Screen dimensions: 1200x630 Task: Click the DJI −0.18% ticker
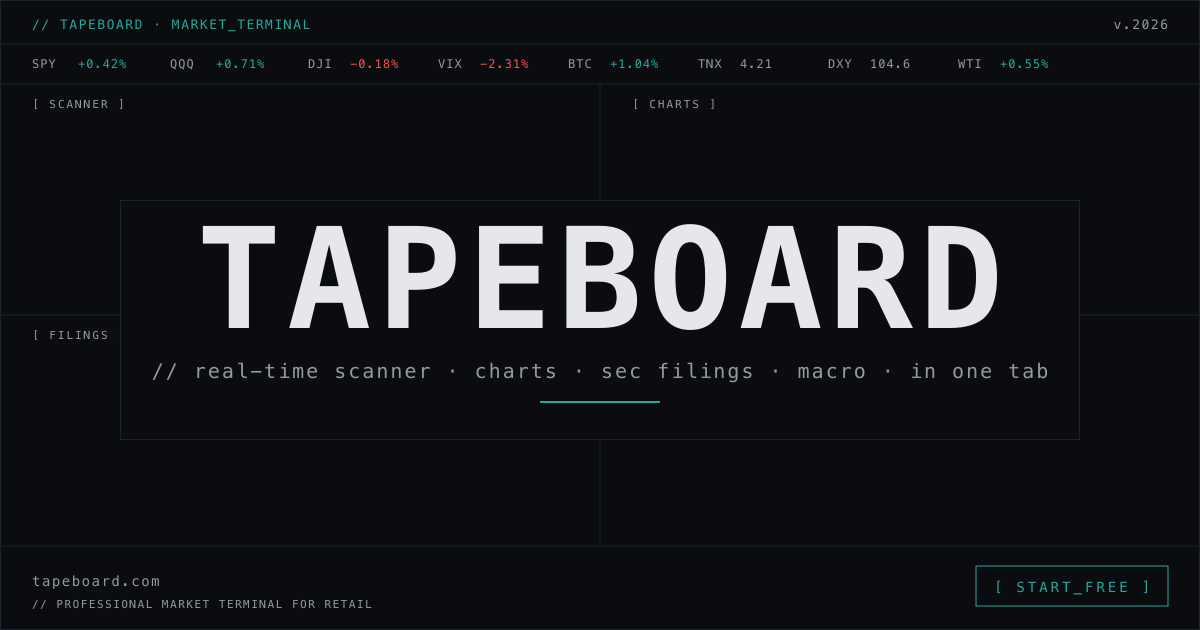(353, 64)
